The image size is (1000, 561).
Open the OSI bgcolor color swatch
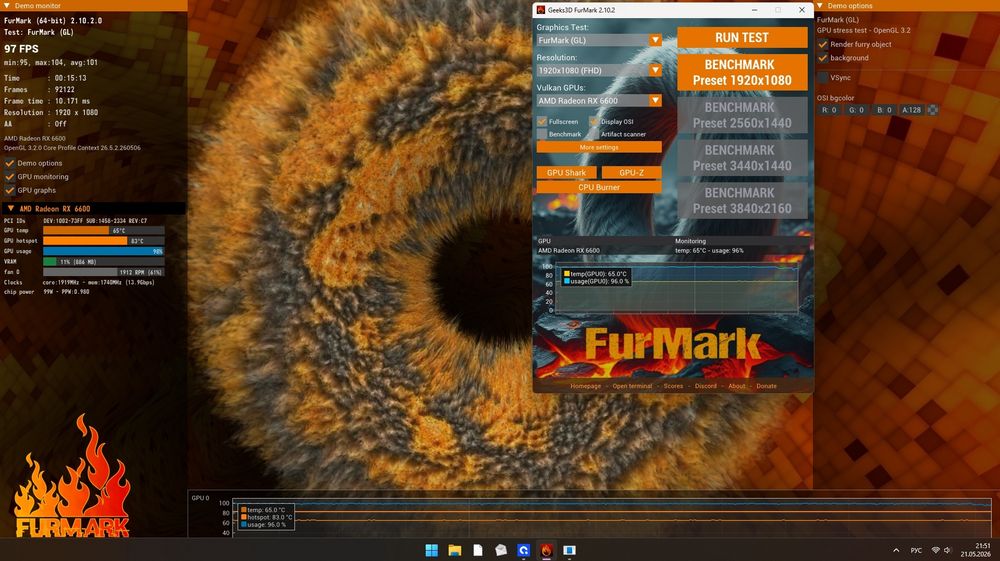click(x=932, y=110)
